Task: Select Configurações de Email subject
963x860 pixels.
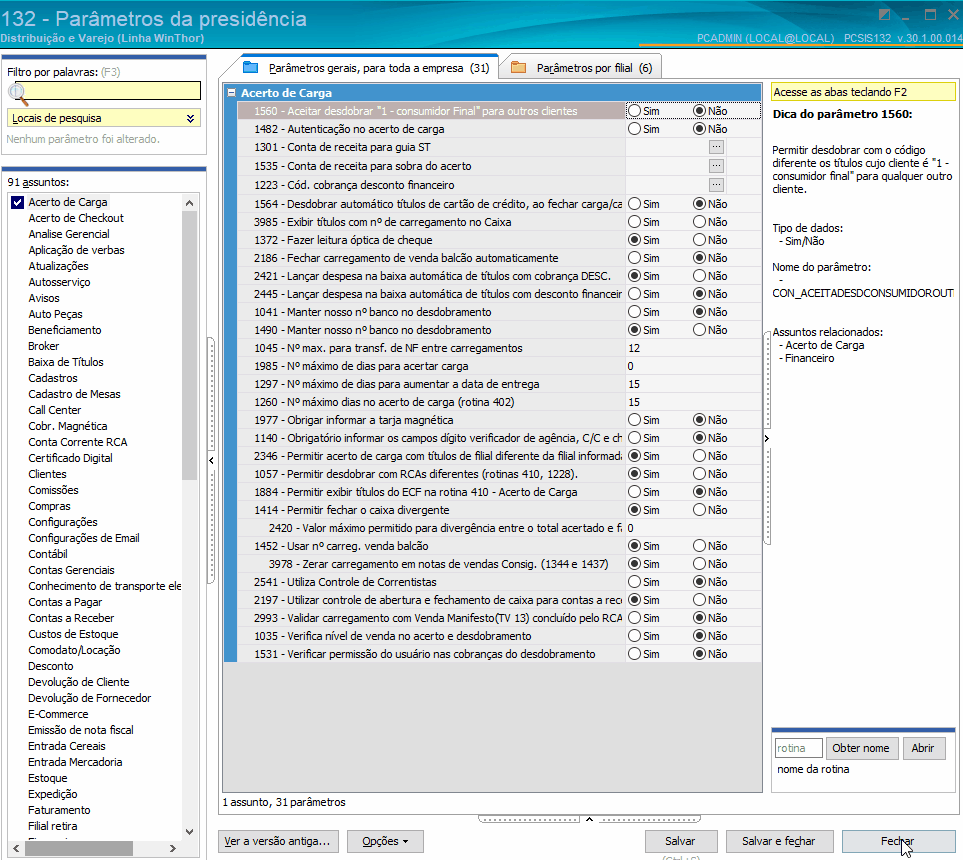Action: (84, 538)
